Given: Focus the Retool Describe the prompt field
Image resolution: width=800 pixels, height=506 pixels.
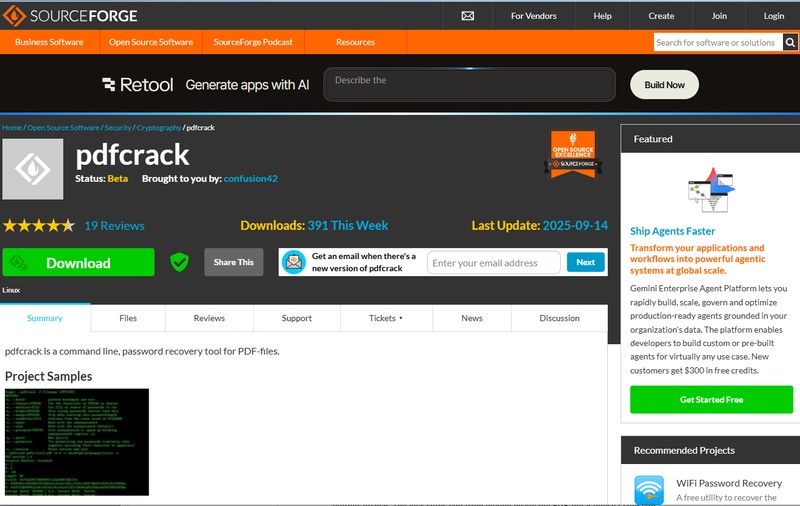Looking at the screenshot, I should pos(469,85).
